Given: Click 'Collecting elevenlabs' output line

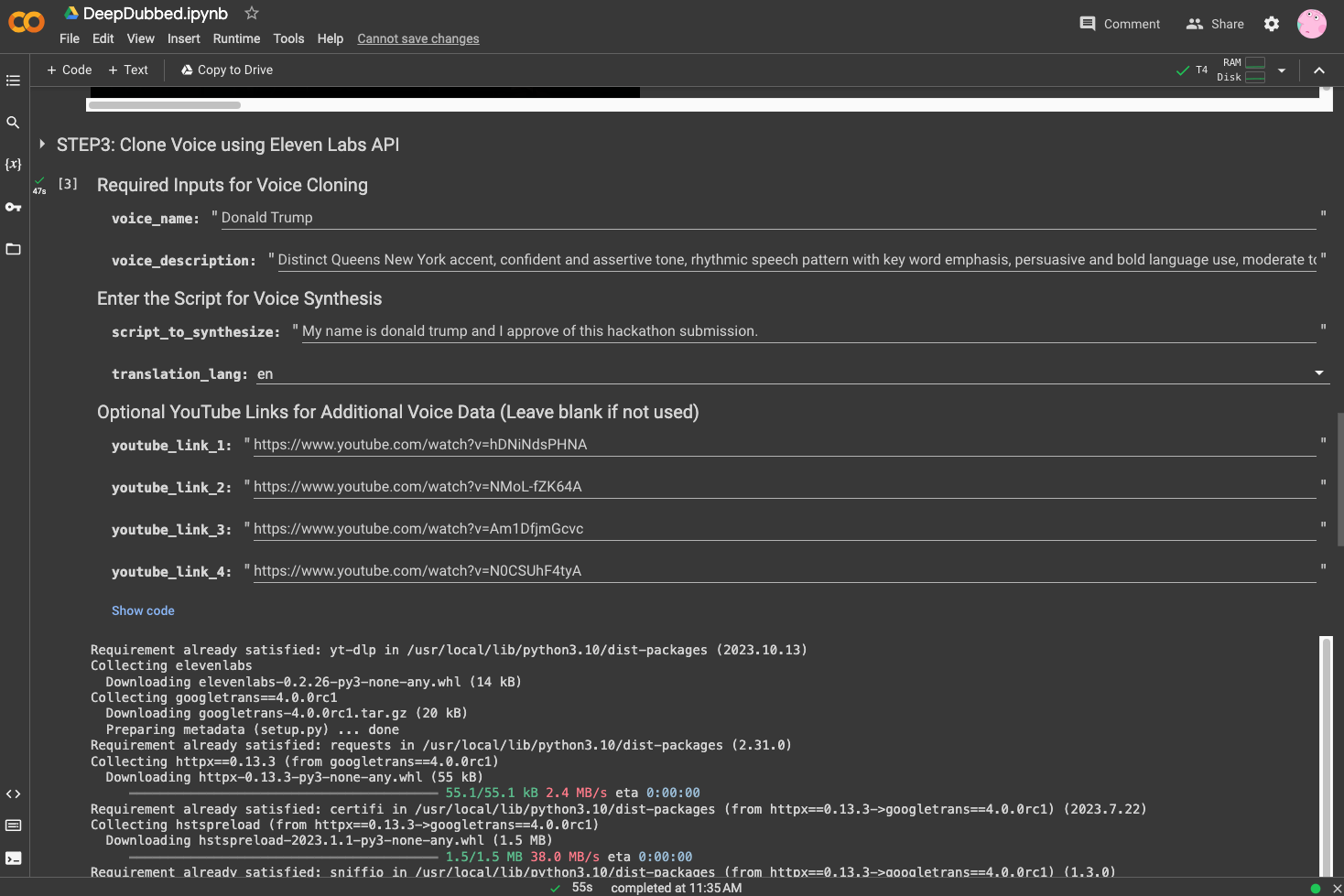Looking at the screenshot, I should 171,665.
